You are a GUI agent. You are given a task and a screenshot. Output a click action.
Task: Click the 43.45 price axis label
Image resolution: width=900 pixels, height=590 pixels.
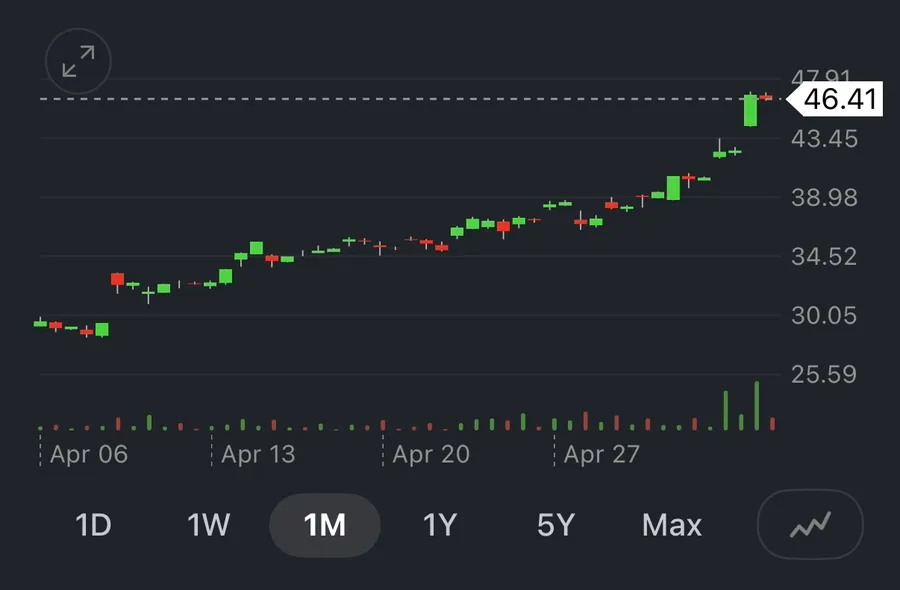tap(824, 139)
